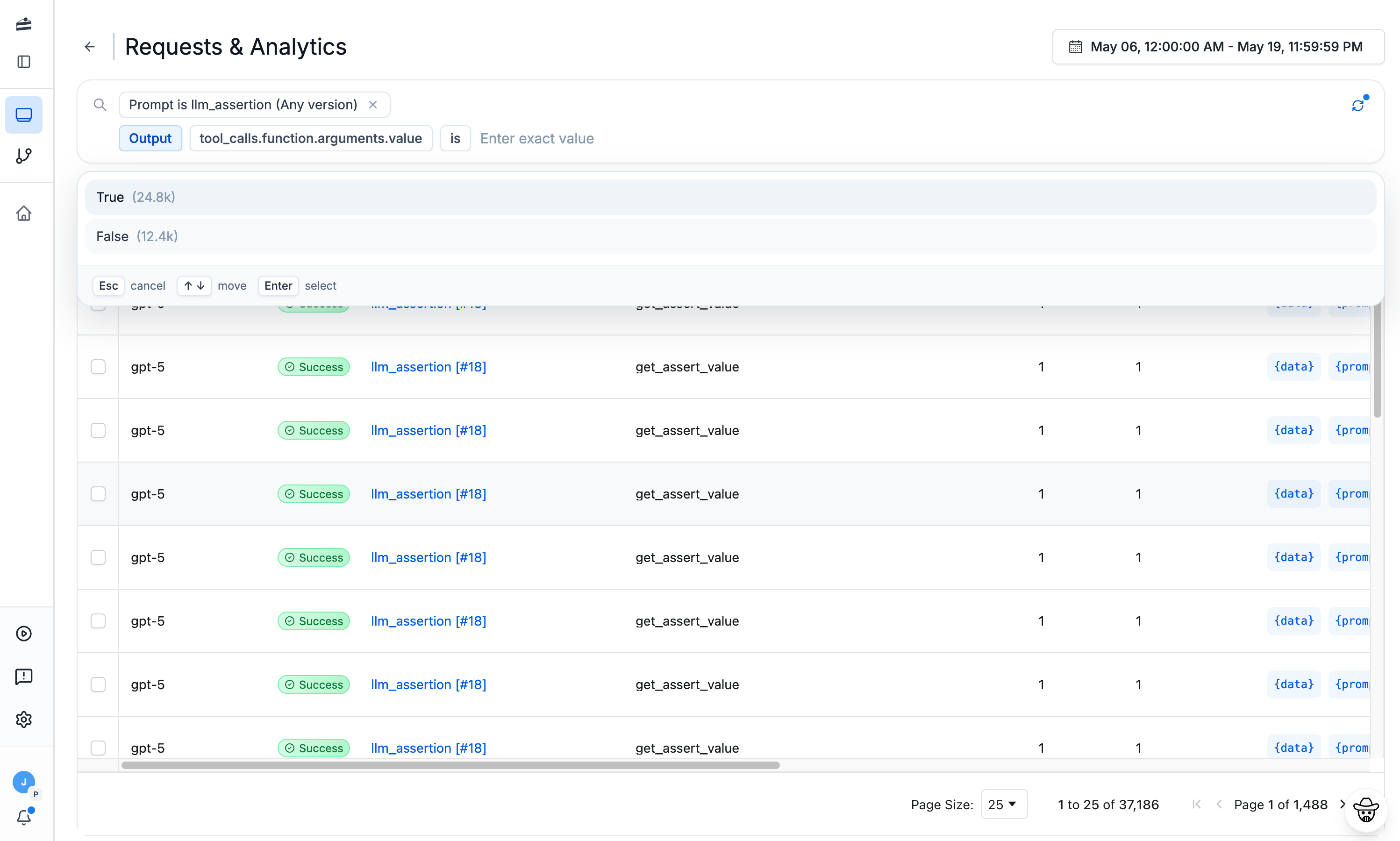1400x841 pixels.
Task: Change the 'is' operator chip
Action: [x=455, y=138]
